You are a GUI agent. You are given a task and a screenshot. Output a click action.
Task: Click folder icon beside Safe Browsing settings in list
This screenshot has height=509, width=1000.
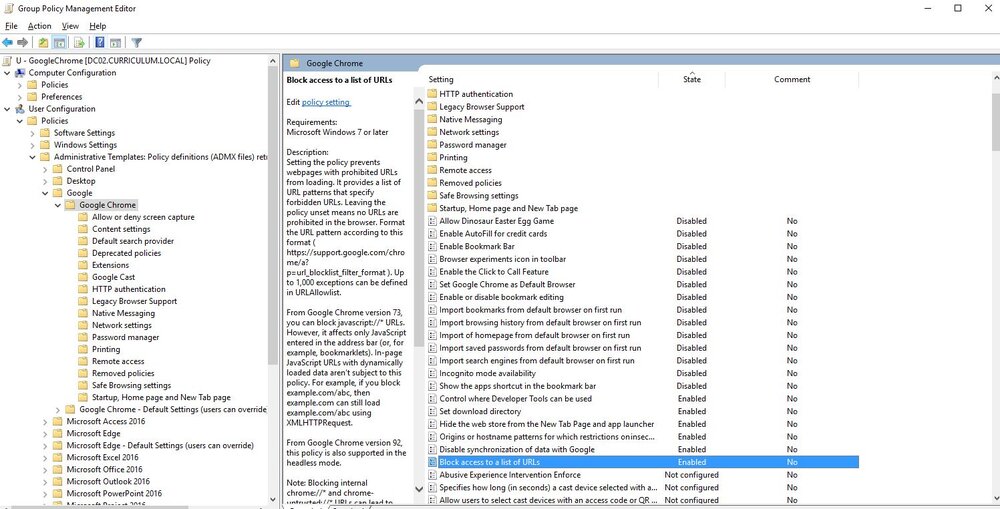click(432, 196)
